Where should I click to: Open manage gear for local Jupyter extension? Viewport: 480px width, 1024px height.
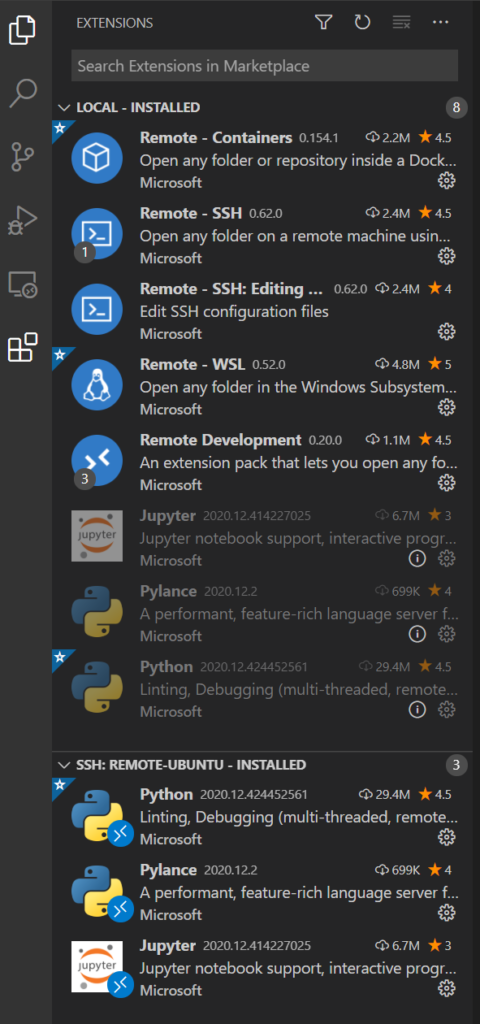point(446,558)
